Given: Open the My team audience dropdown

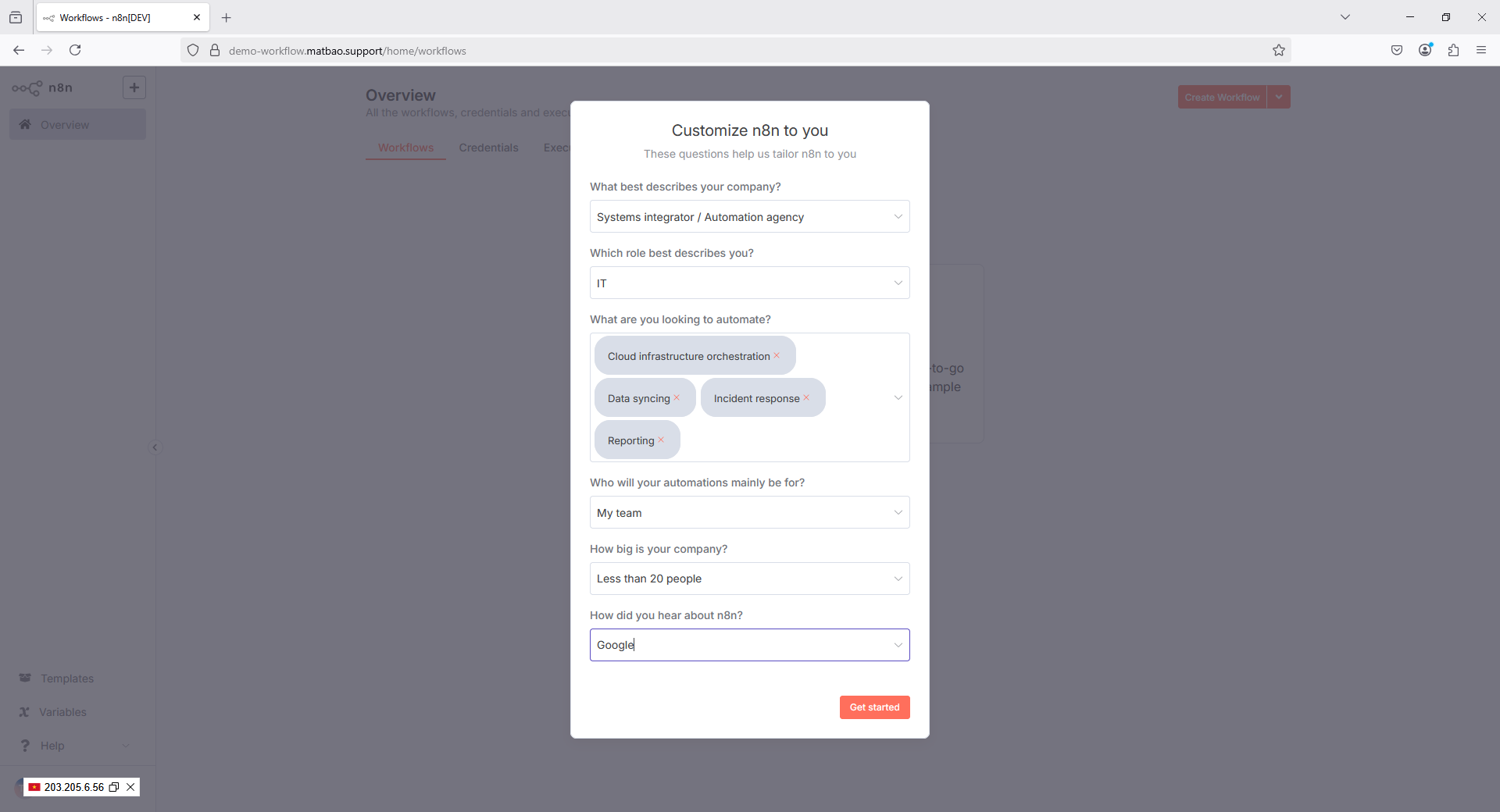Looking at the screenshot, I should pos(749,513).
